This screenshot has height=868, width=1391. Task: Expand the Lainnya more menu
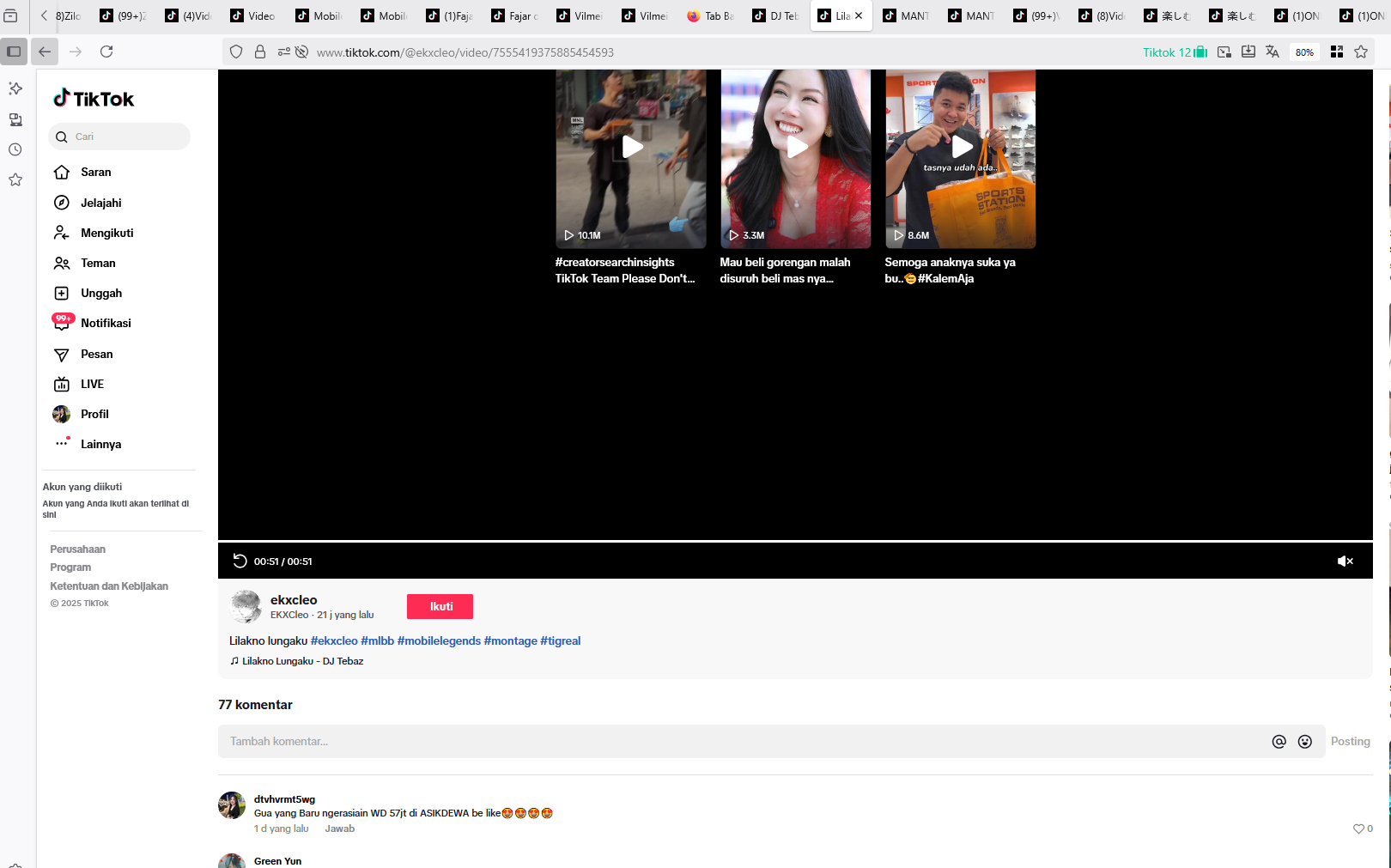100,444
